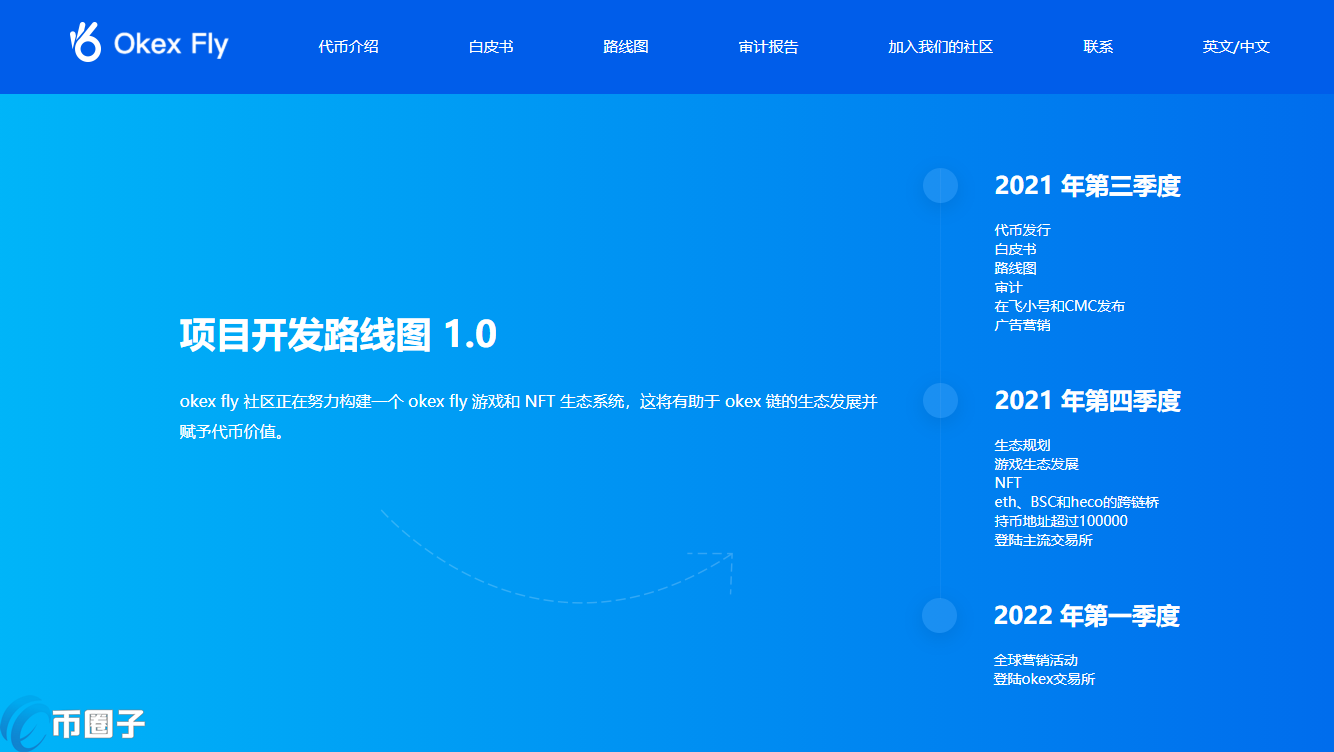Click the 广告营销 roadmap entry
1334x752 pixels.
click(x=1022, y=325)
